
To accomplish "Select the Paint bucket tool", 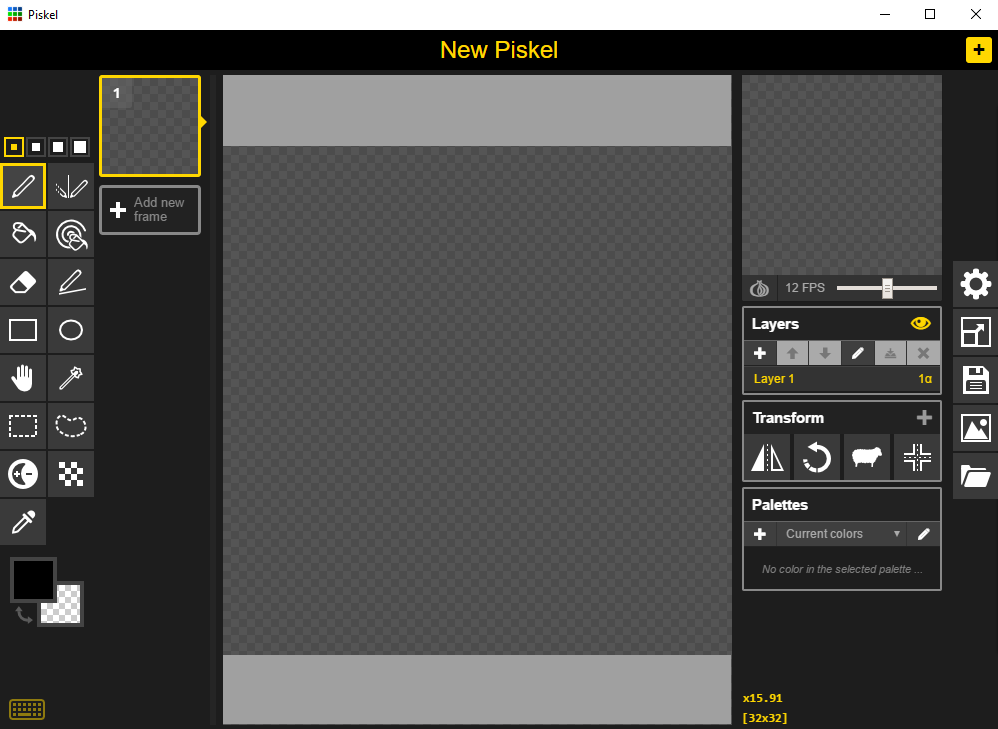I will pos(23,234).
